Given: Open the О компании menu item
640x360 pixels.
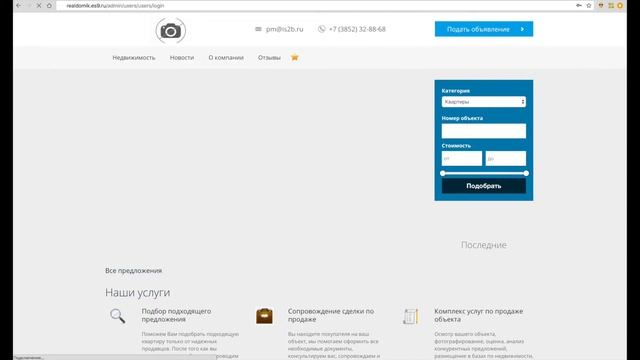Looking at the screenshot, I should tap(226, 58).
